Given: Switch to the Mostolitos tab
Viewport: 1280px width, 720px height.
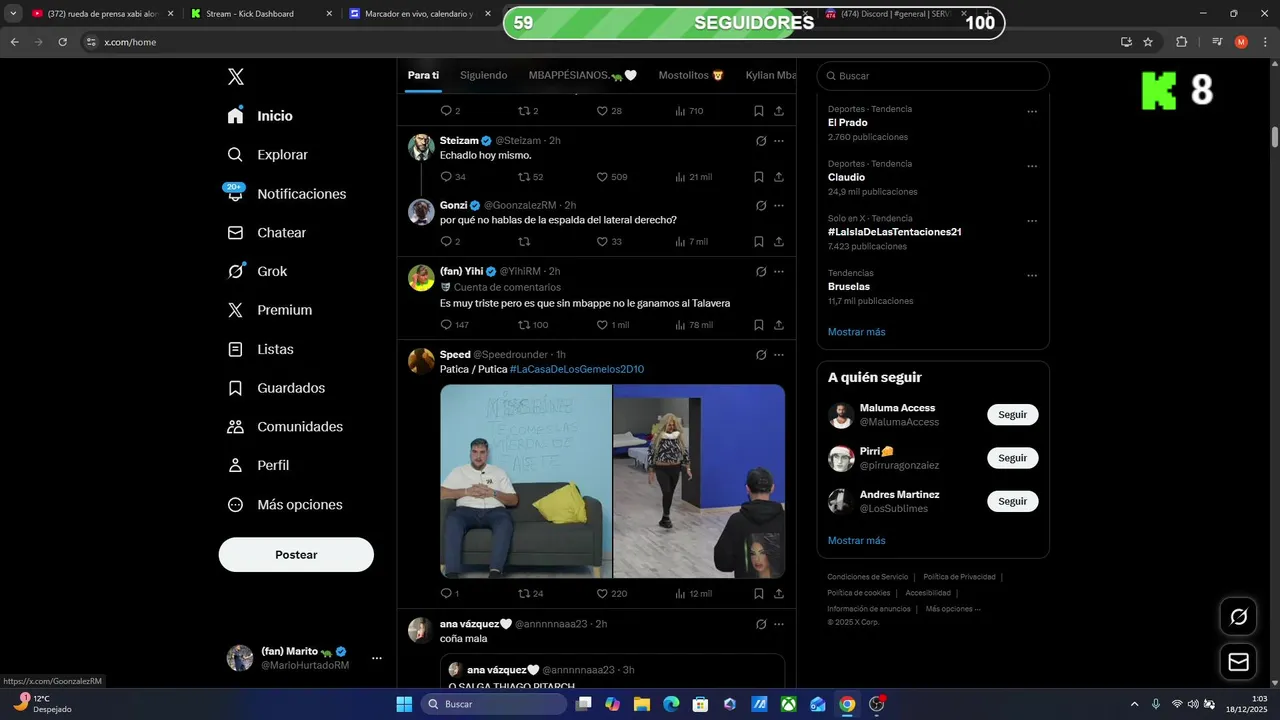Looking at the screenshot, I should click(x=691, y=75).
